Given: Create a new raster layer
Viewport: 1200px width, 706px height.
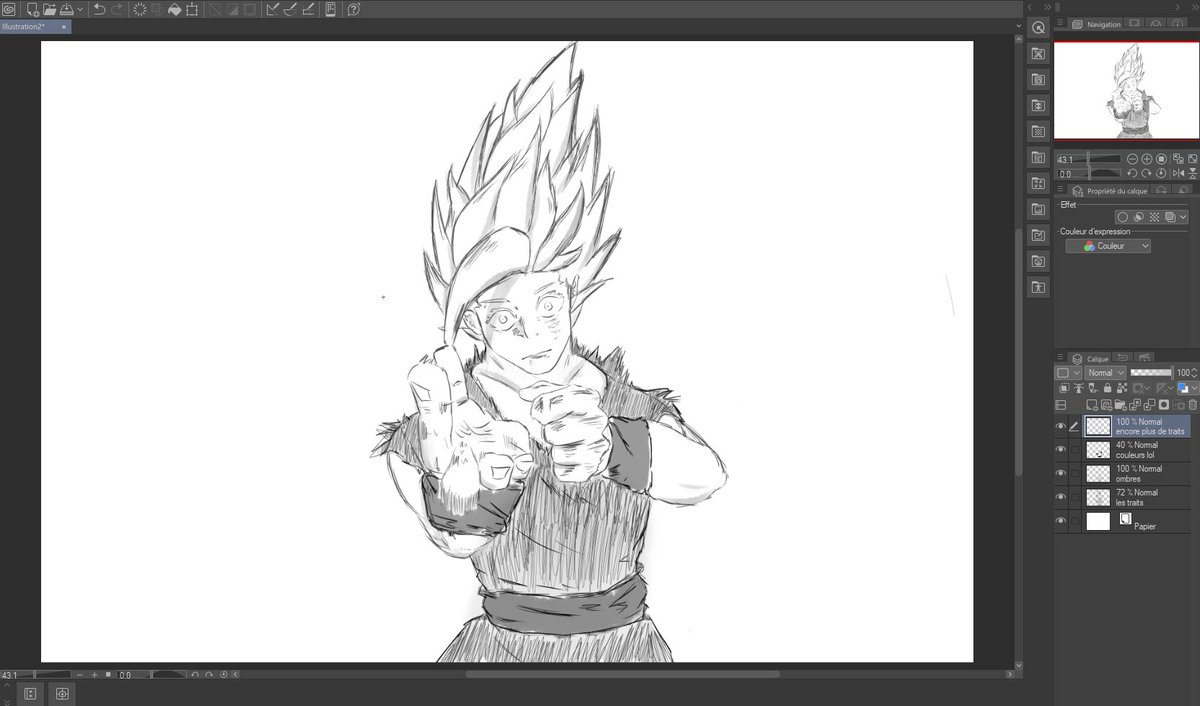Looking at the screenshot, I should (1092, 406).
